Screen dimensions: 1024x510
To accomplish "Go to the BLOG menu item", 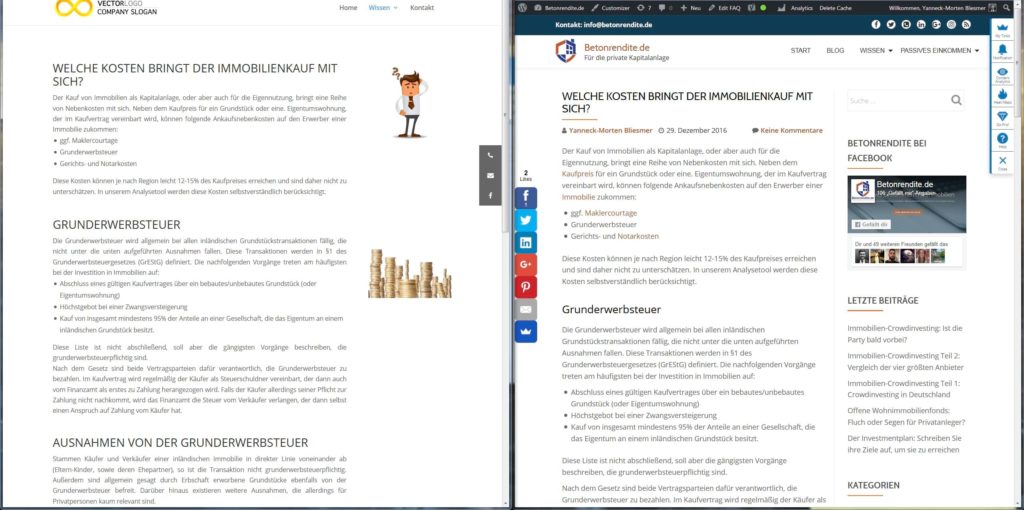I will point(835,50).
